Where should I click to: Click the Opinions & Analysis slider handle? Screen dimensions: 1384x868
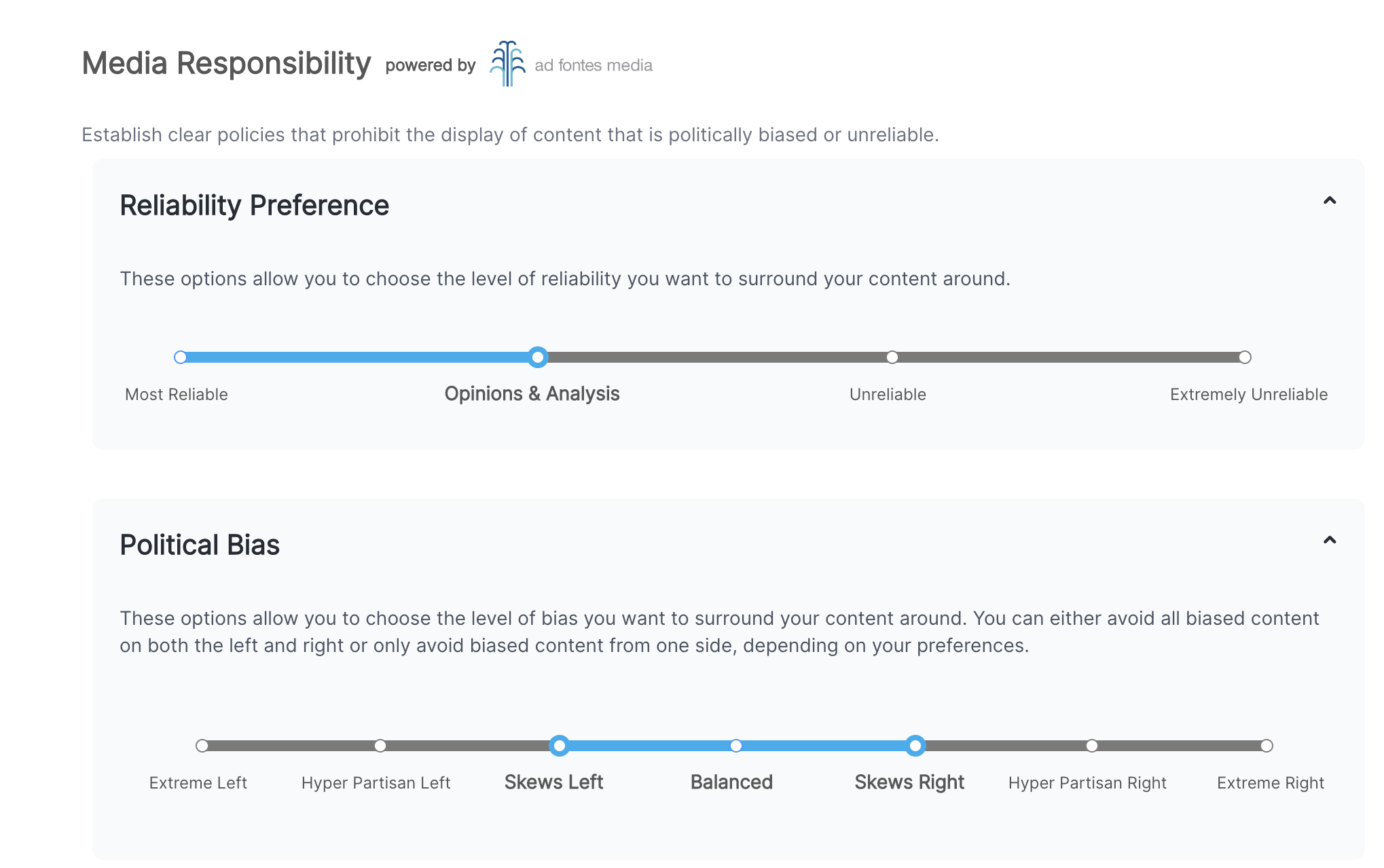coord(538,357)
